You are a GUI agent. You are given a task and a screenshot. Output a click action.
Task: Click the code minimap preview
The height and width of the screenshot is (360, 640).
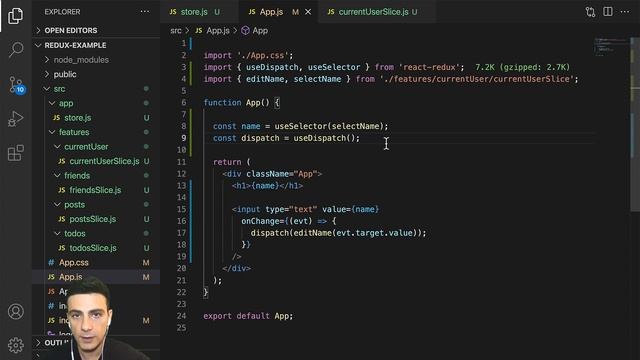click(611, 46)
